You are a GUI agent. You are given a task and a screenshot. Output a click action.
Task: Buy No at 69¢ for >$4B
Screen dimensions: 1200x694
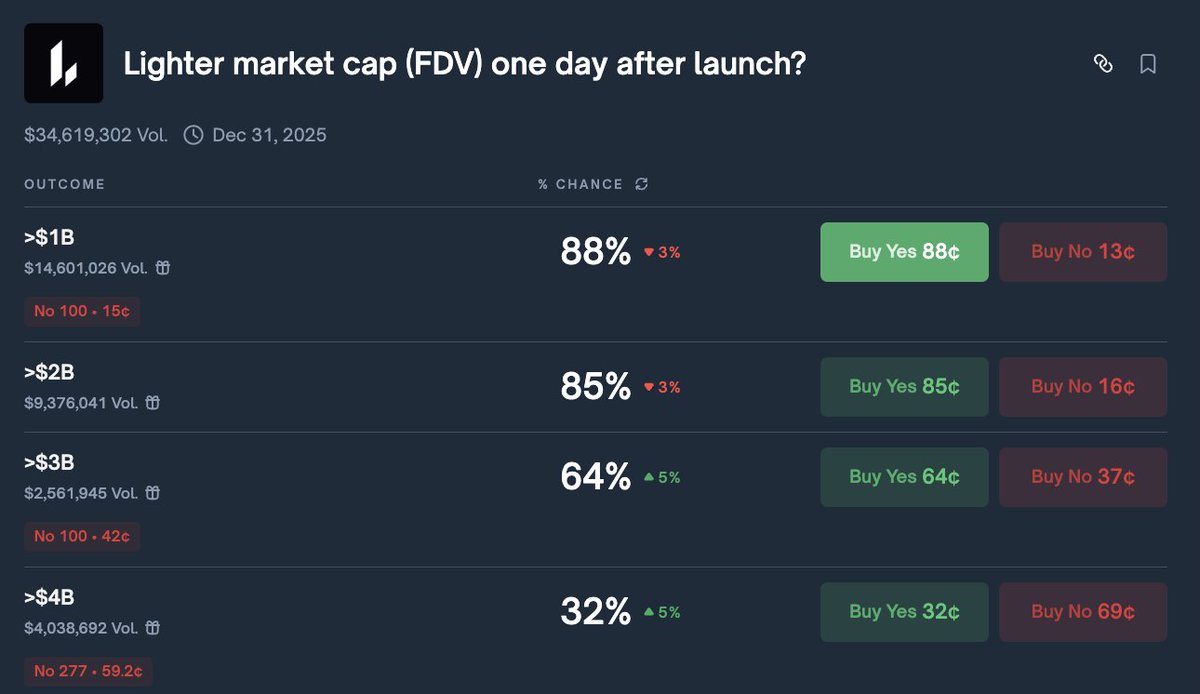[x=1082, y=611]
